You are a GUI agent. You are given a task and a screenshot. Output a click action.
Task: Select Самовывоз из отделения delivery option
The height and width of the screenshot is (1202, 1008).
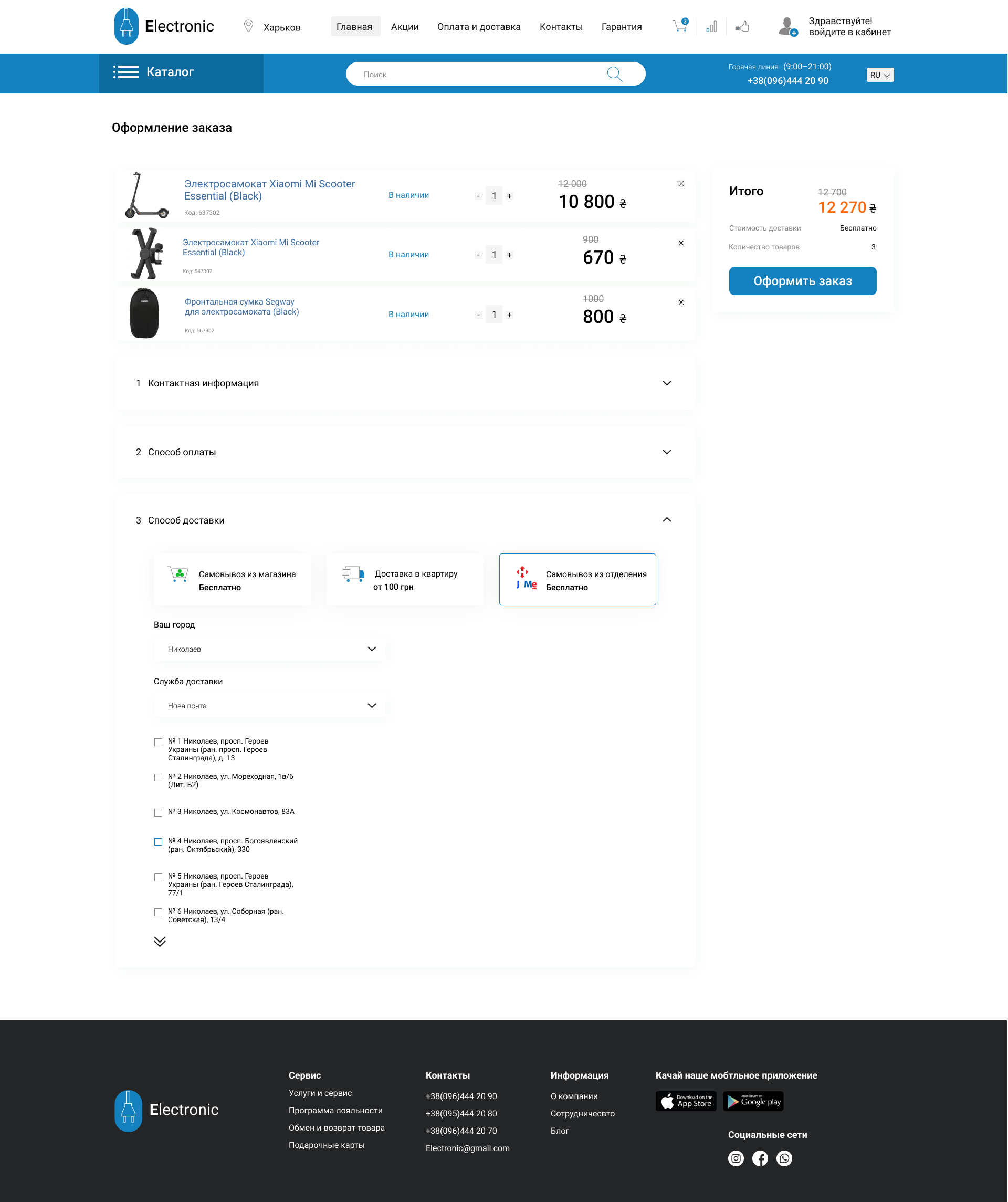click(x=577, y=579)
